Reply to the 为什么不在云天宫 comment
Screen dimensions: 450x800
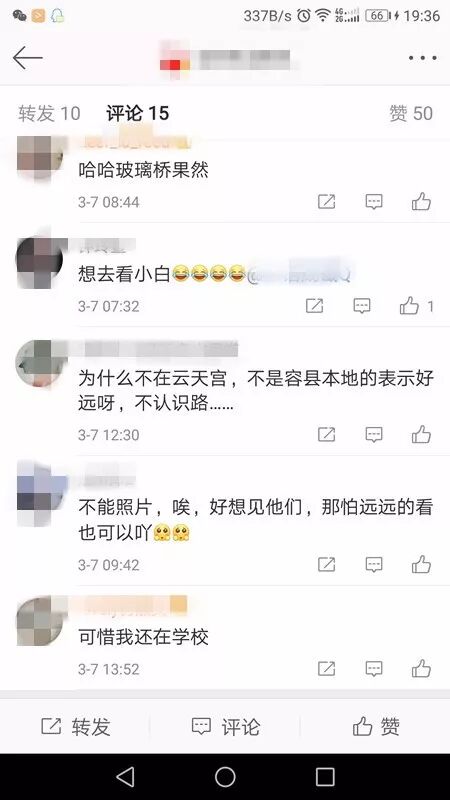coord(374,435)
